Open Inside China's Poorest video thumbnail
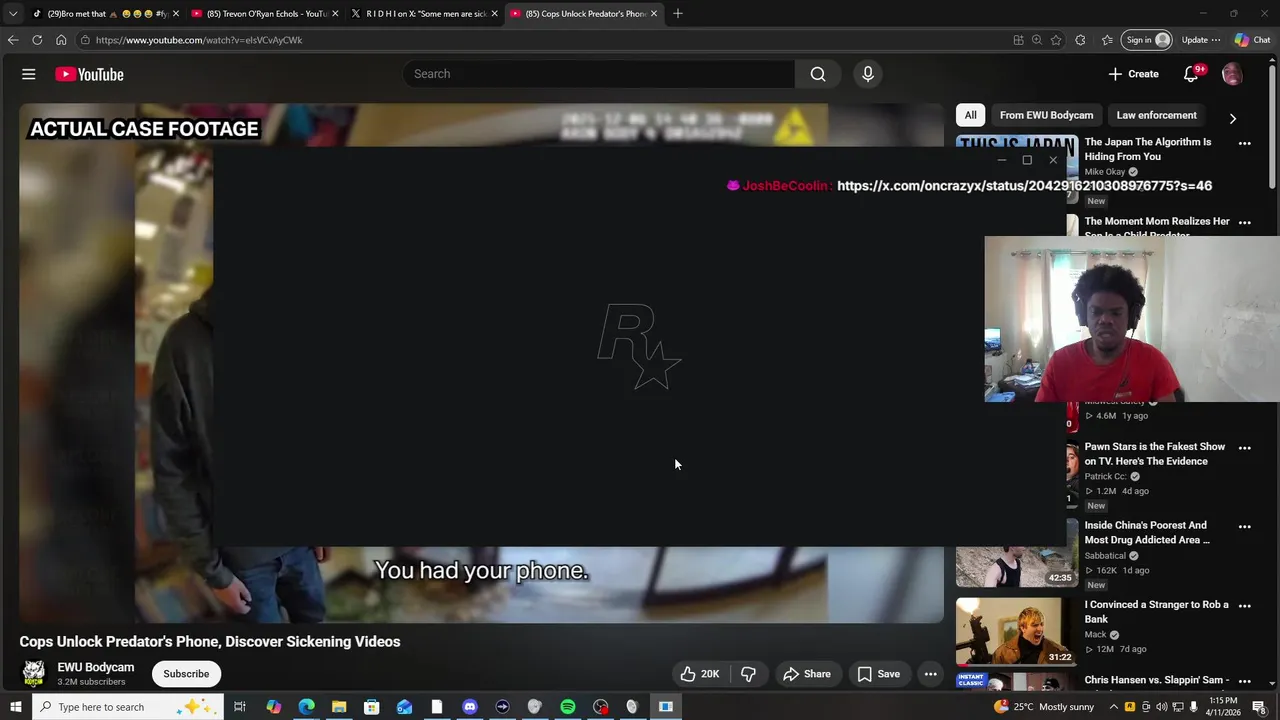 click(1017, 553)
